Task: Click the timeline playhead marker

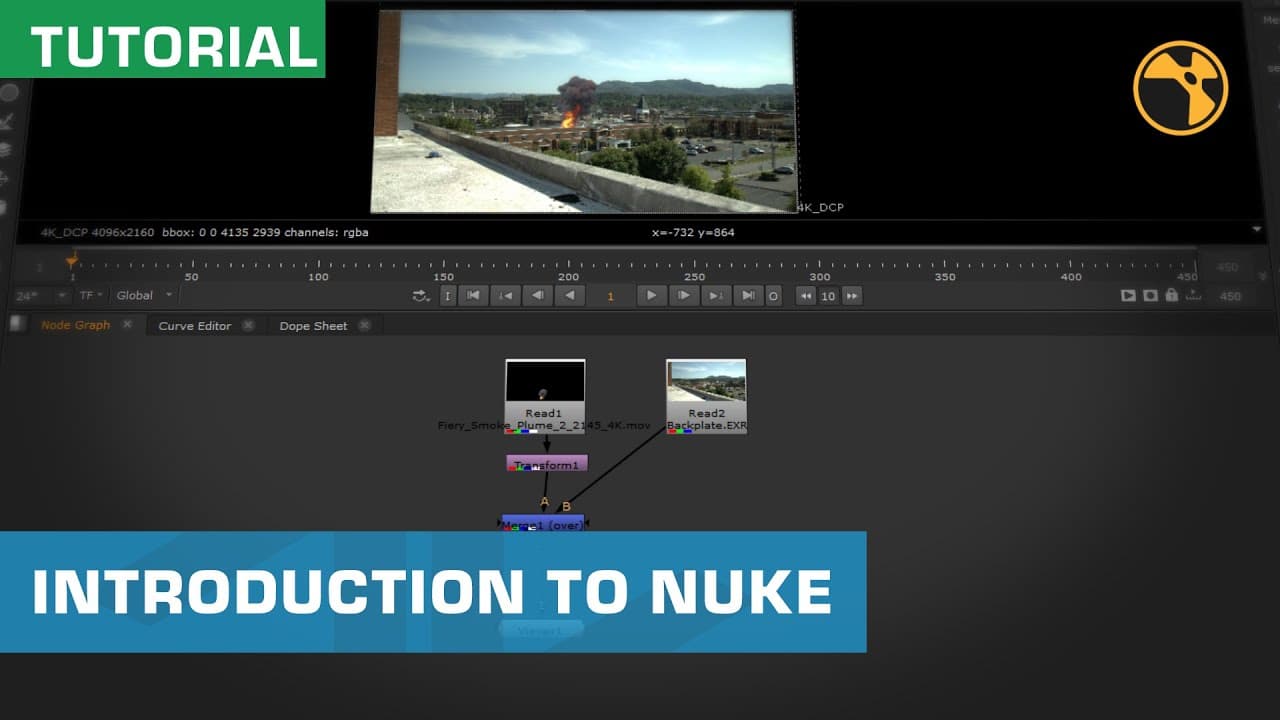Action: pos(72,262)
